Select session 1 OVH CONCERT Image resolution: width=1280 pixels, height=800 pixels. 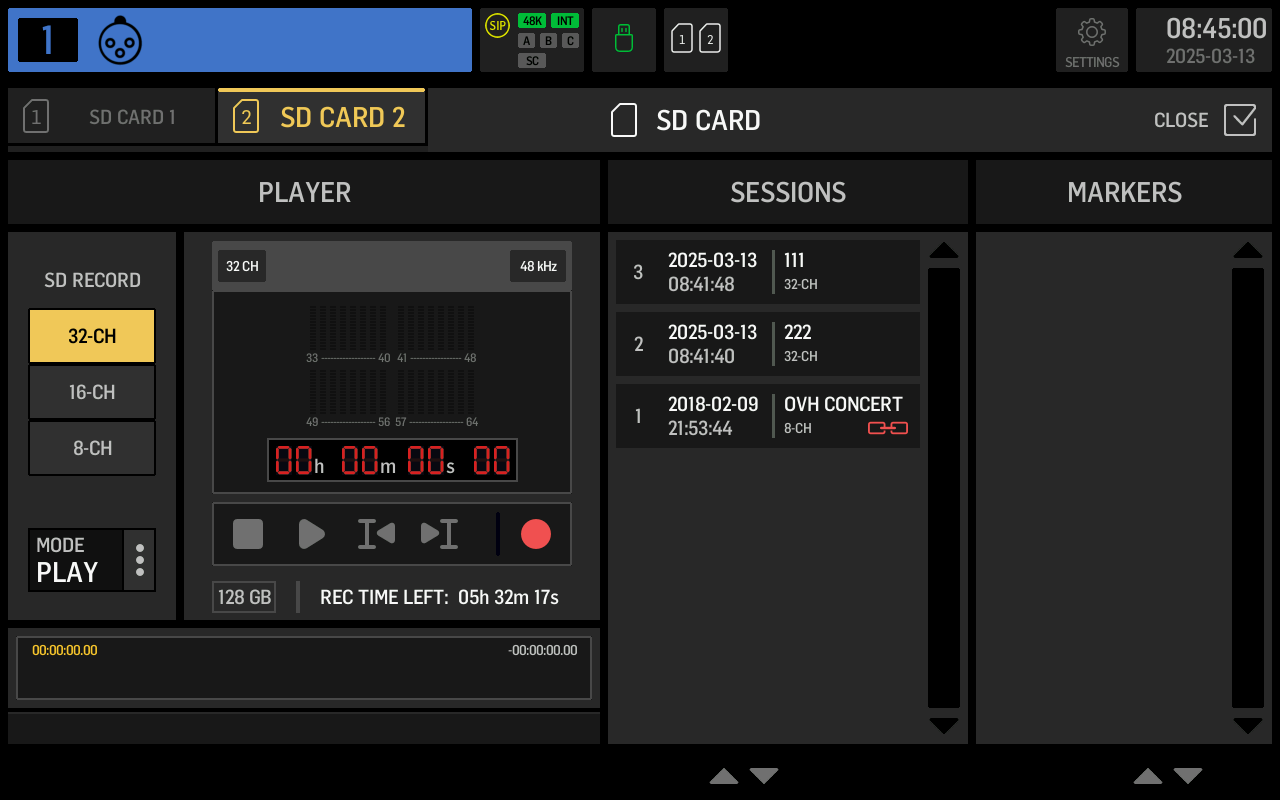pos(768,416)
